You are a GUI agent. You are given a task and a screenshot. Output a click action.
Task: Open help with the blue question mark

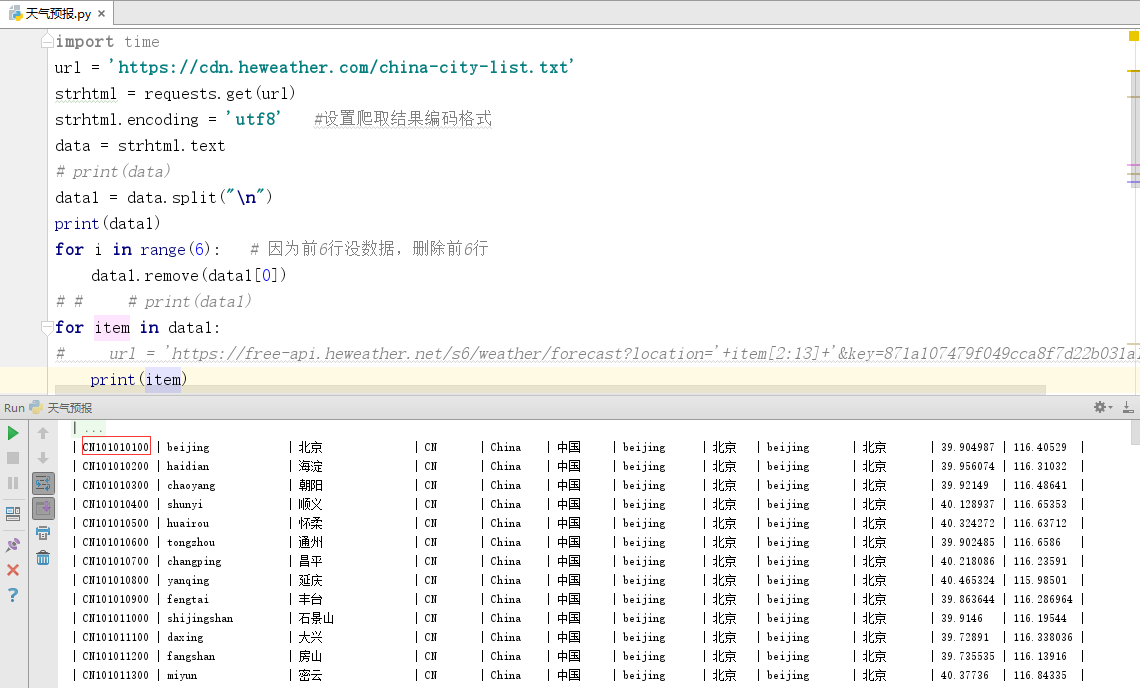12,595
